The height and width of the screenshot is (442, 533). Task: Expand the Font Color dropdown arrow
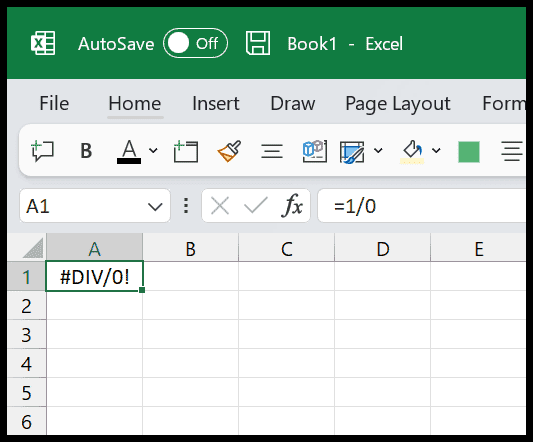[153, 150]
